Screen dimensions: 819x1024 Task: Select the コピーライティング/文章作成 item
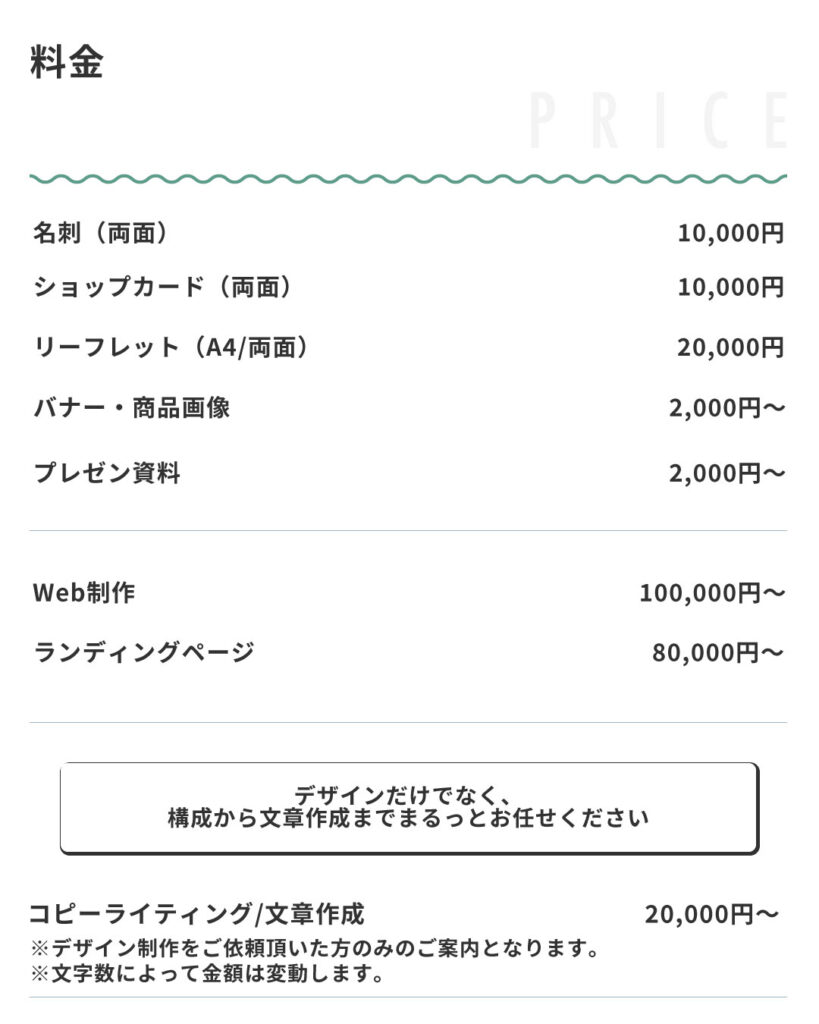197,914
